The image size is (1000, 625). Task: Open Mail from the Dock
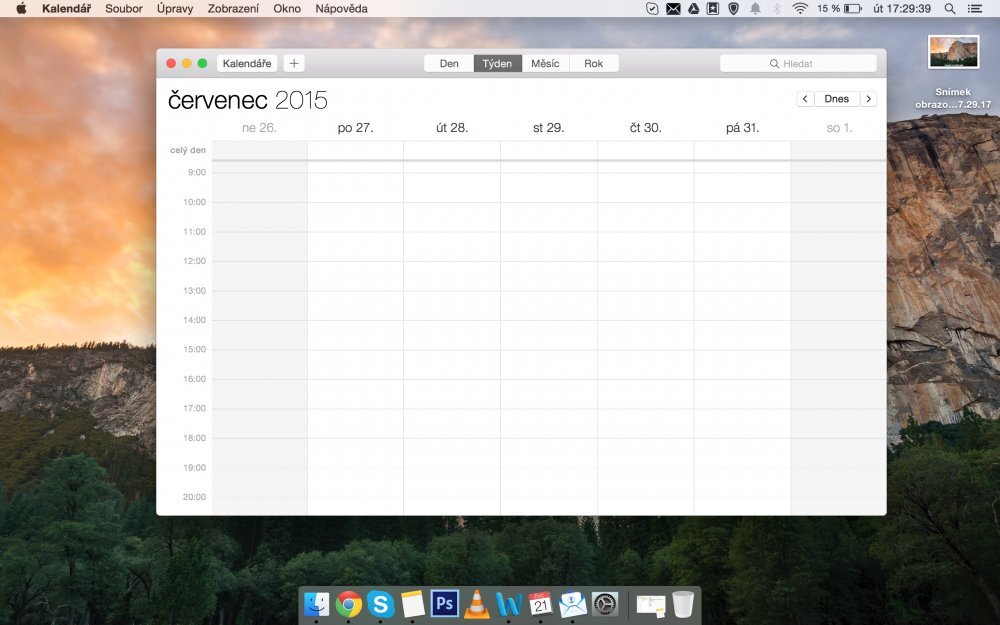573,604
